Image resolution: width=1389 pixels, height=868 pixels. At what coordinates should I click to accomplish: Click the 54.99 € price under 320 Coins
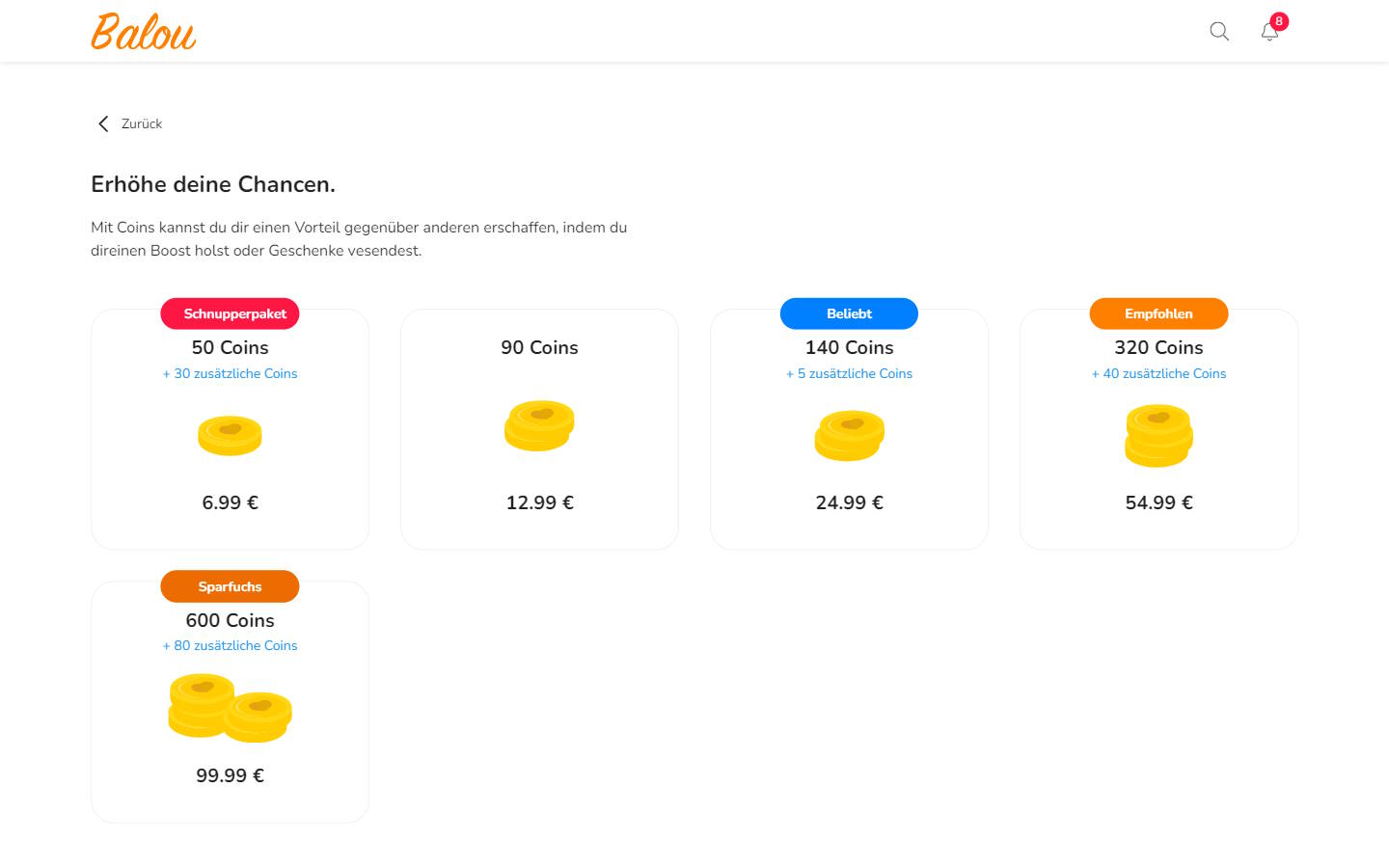tap(1158, 502)
